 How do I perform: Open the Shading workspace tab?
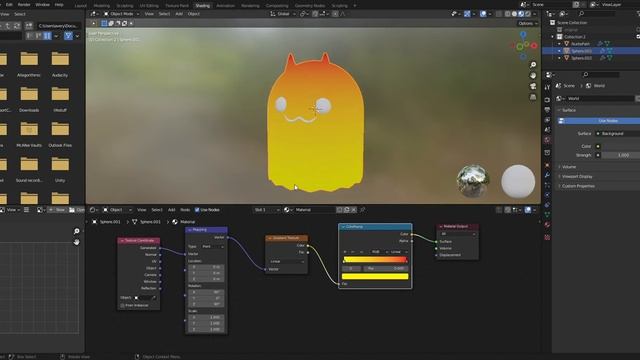(x=202, y=6)
